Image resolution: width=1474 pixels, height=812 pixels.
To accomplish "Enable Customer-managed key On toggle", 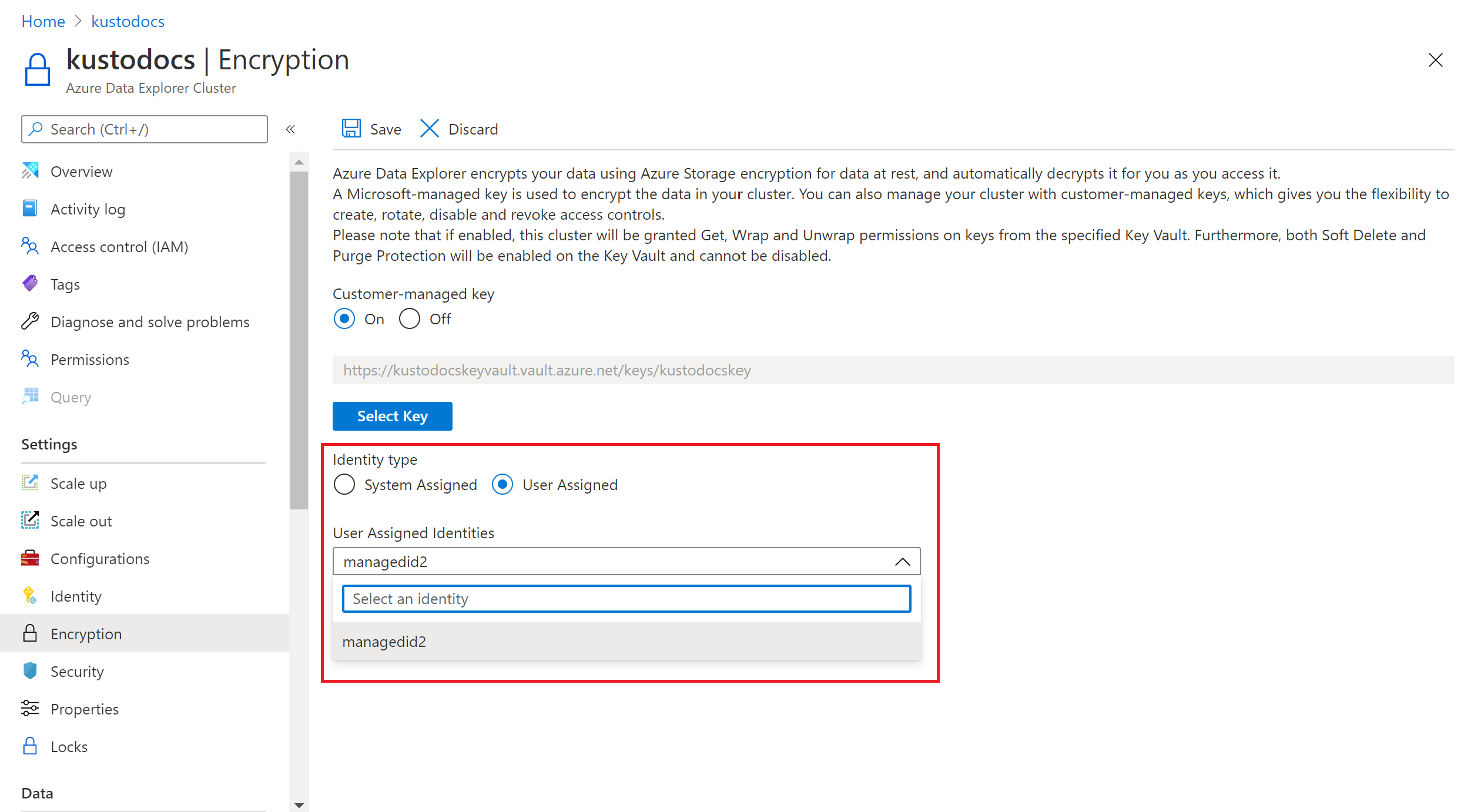I will [345, 319].
